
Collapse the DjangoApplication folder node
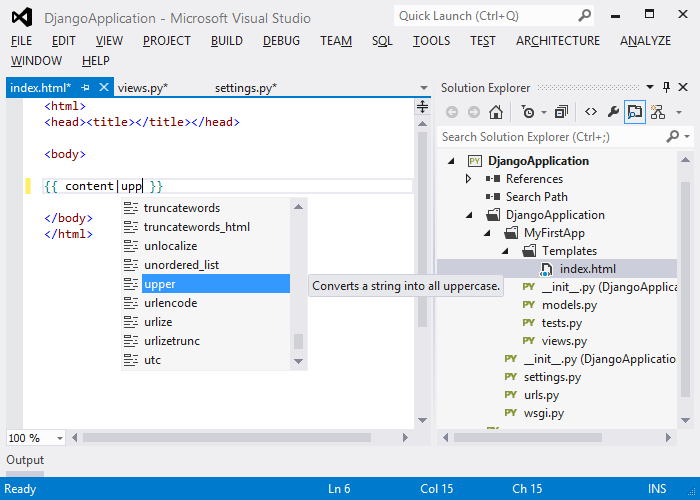click(469, 215)
